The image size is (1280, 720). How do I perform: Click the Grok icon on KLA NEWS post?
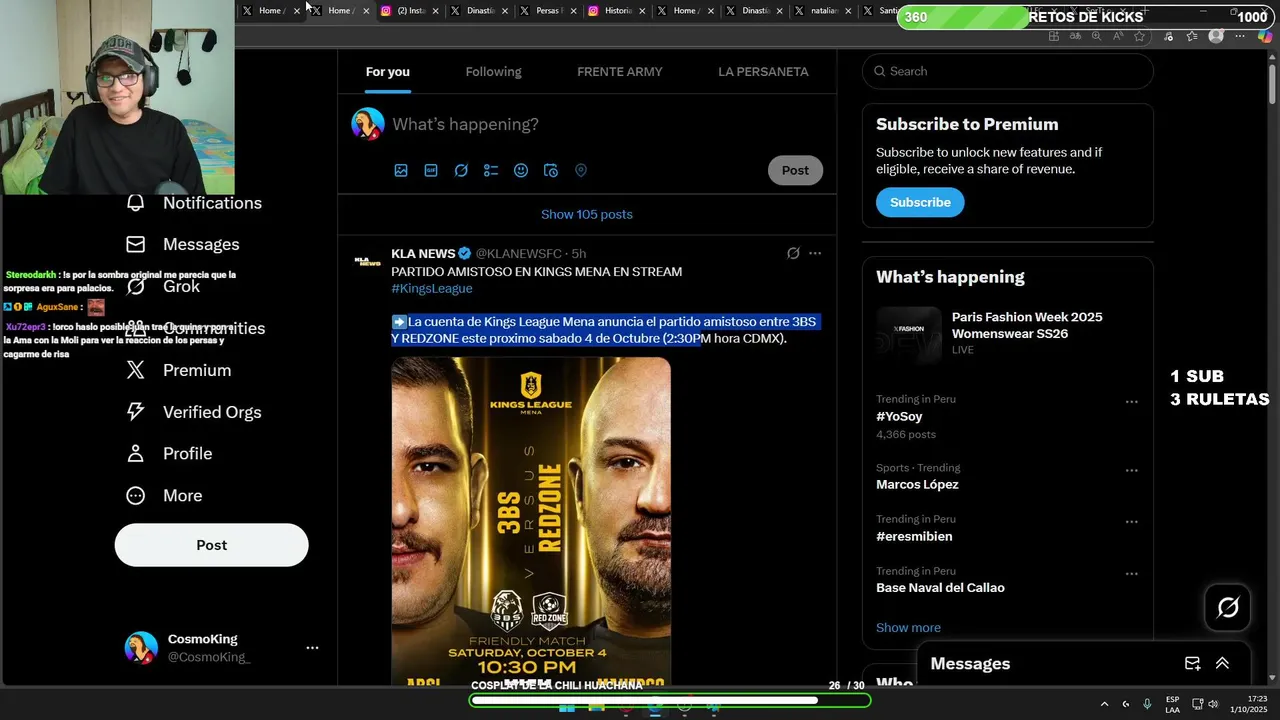[793, 254]
